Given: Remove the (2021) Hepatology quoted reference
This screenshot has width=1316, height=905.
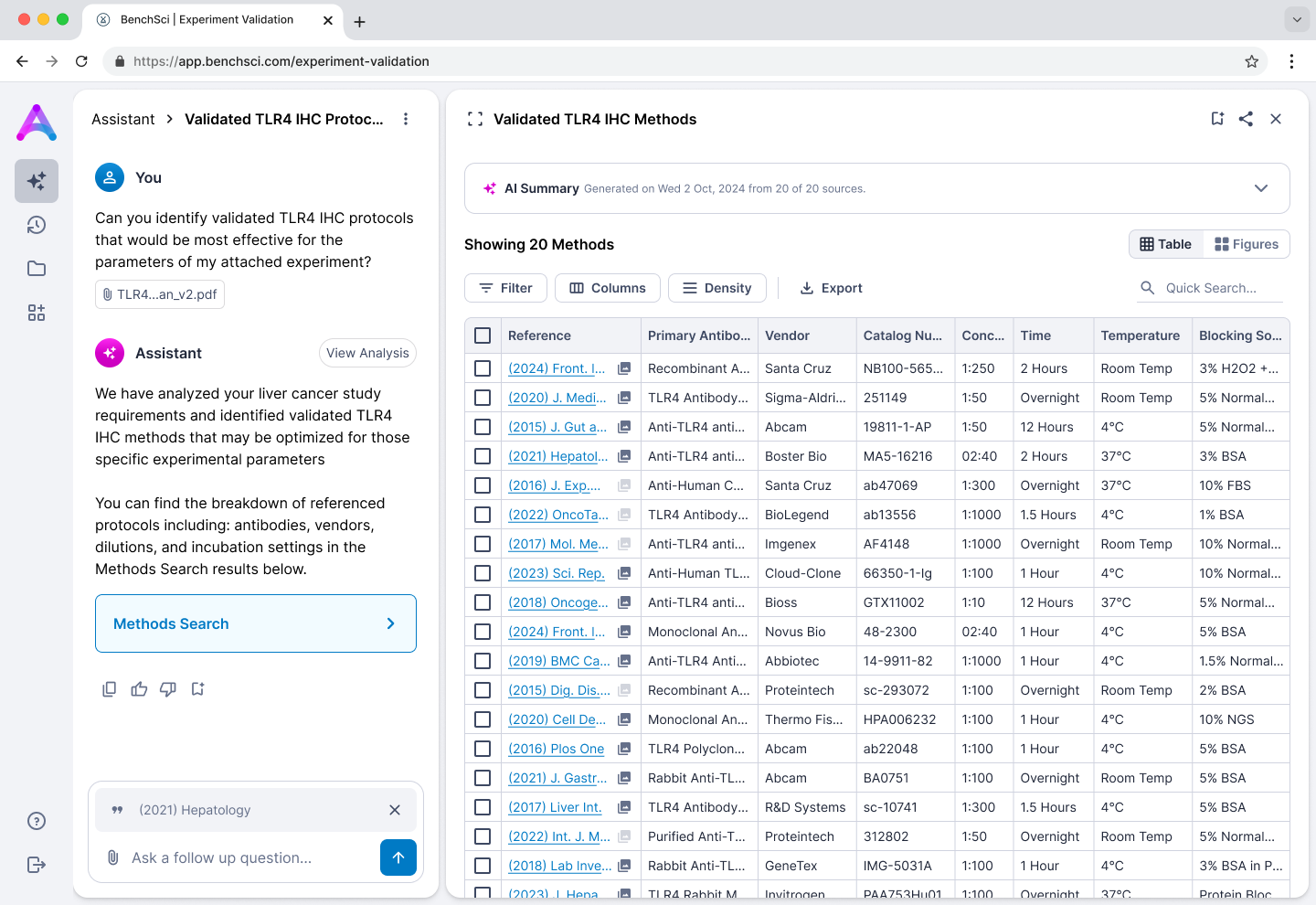Looking at the screenshot, I should 395,810.
